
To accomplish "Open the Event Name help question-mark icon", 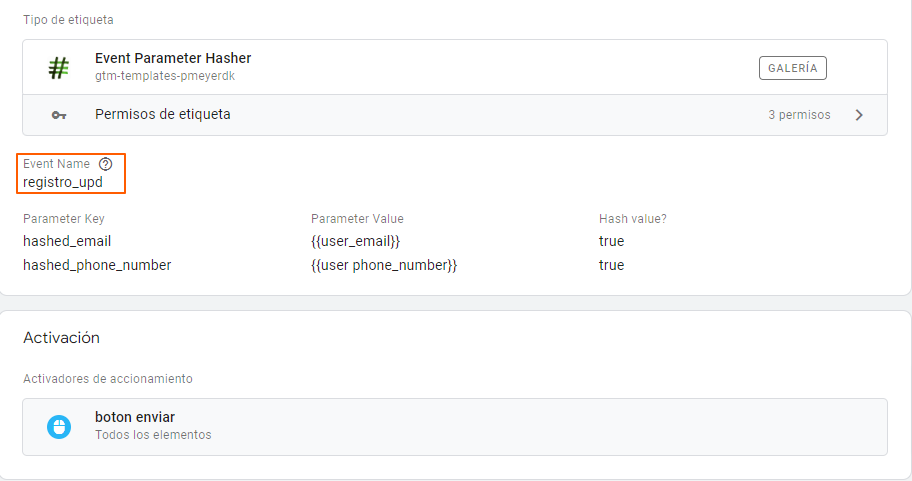I will pos(105,164).
